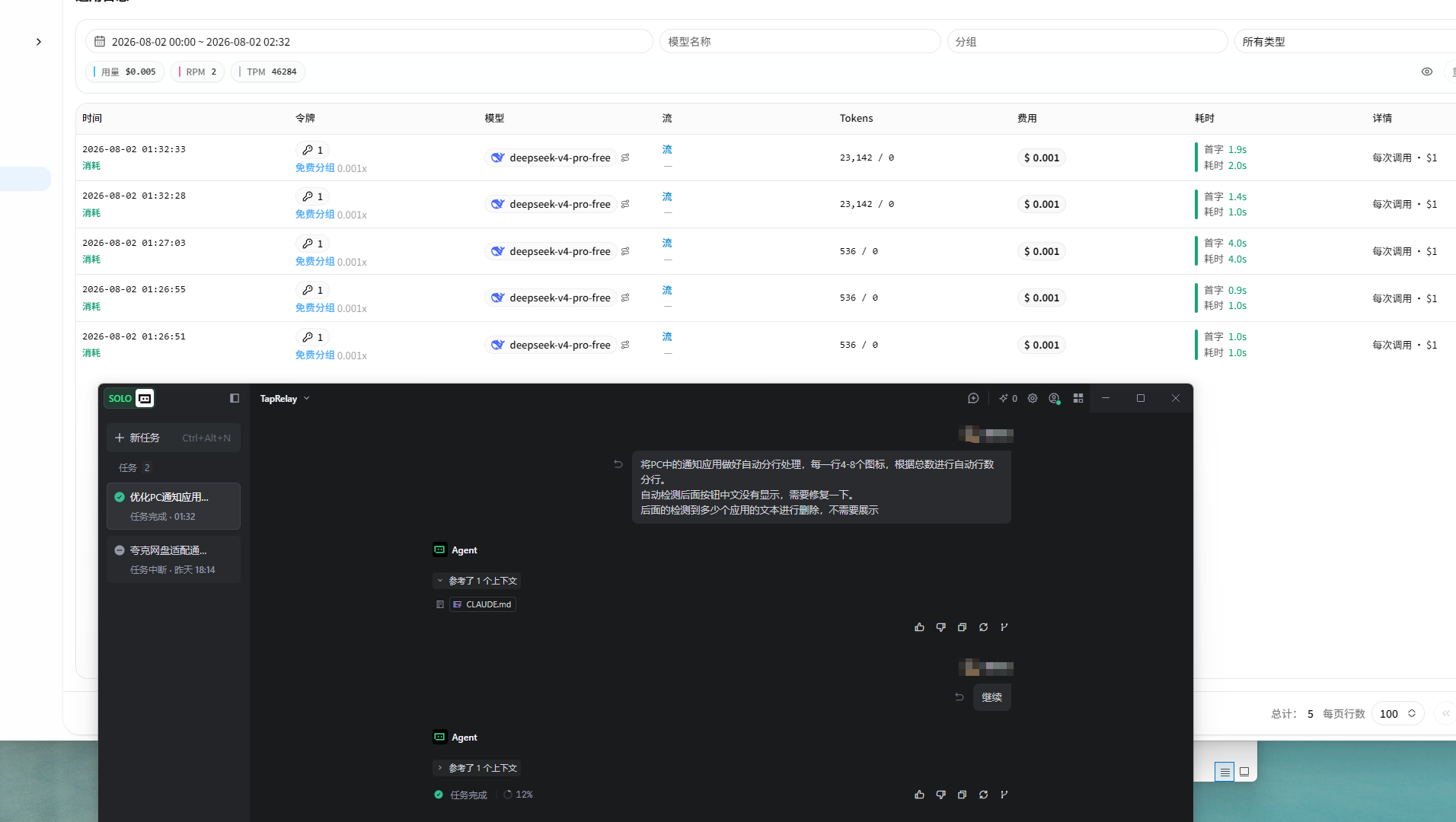Select the 夸克网盘适配通 interrupted task
This screenshot has width=1456, height=822.
tap(174, 559)
